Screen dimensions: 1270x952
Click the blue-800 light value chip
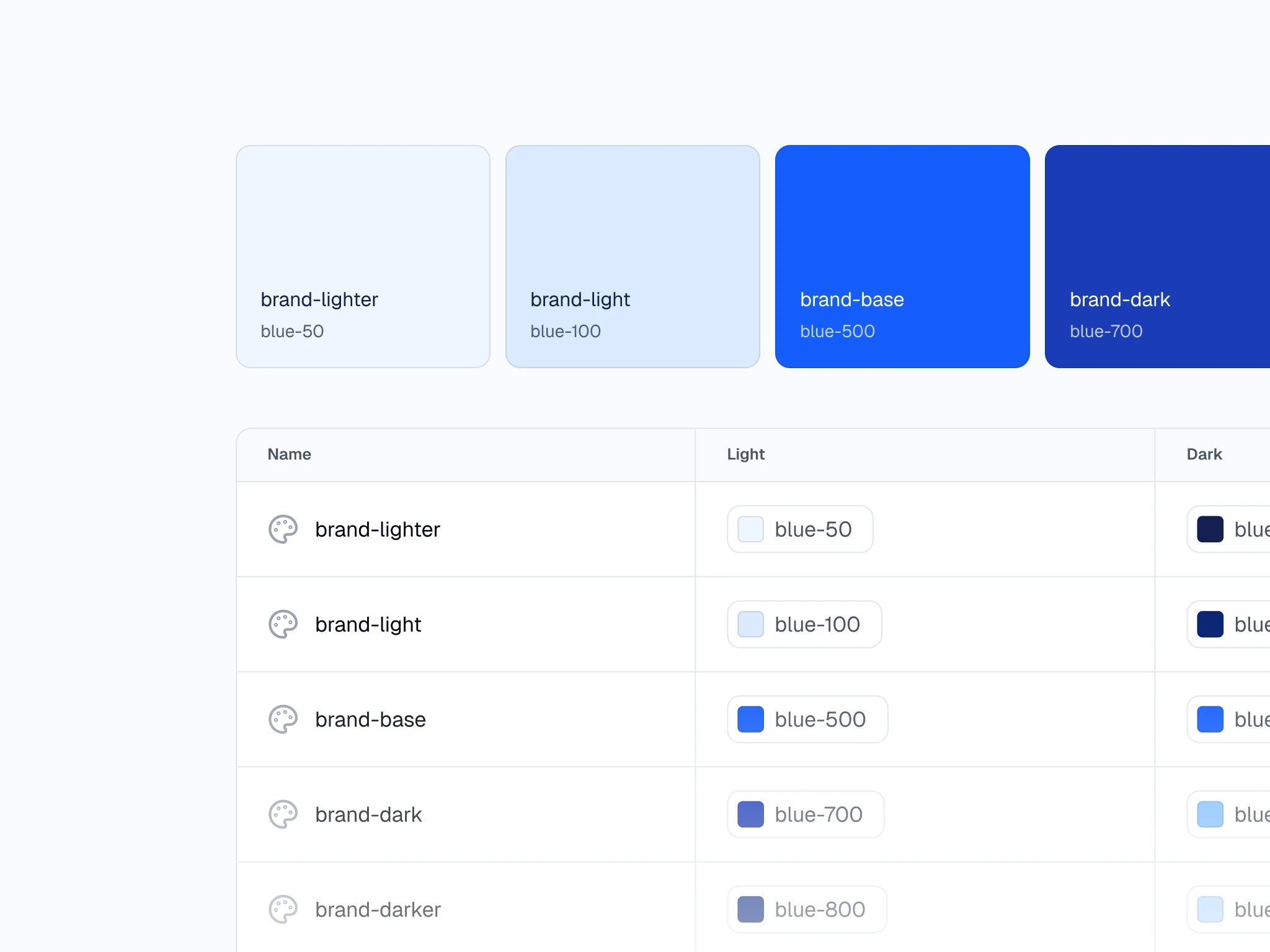pos(807,909)
